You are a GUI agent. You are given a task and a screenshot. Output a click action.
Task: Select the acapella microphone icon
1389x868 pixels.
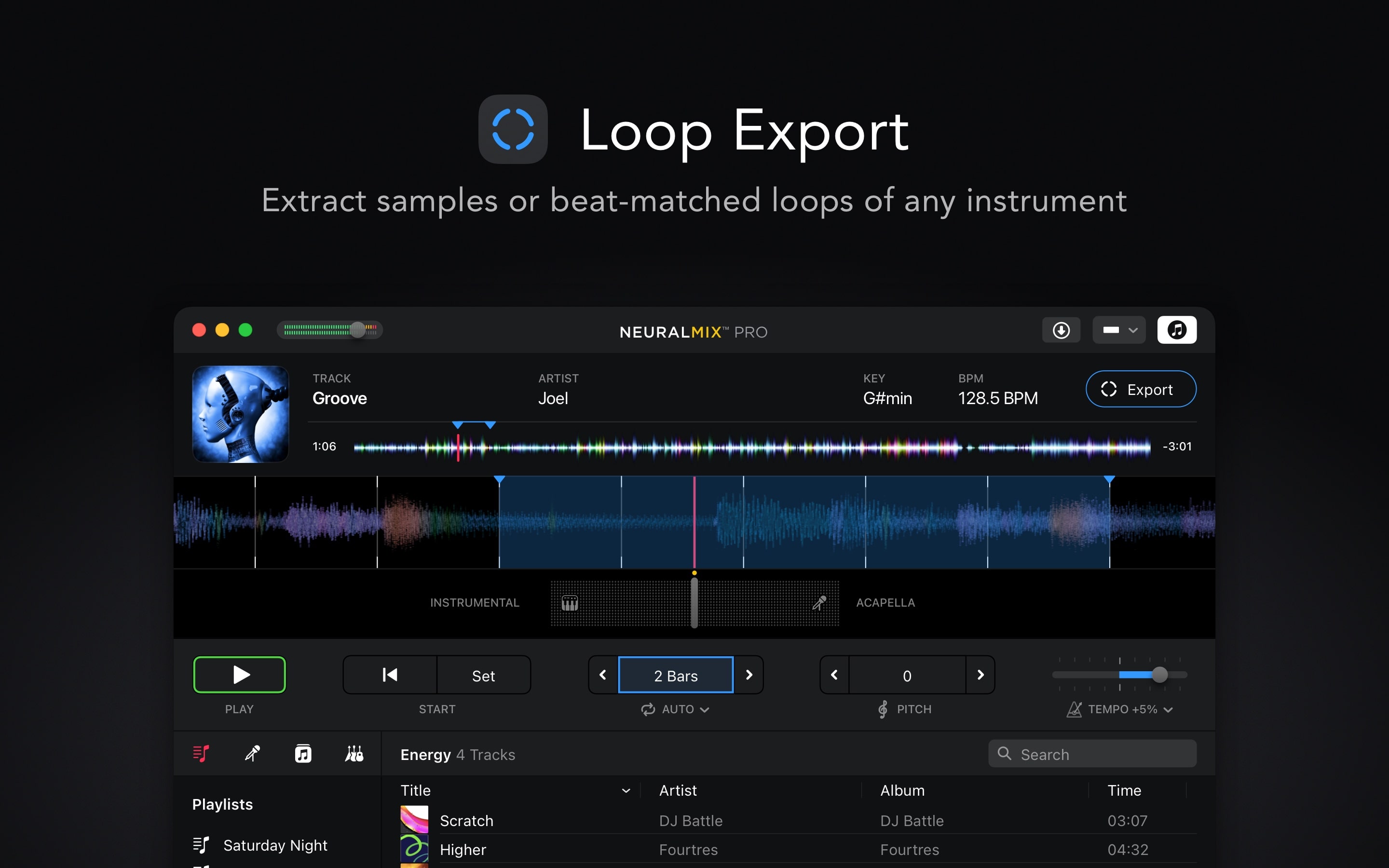coord(819,603)
